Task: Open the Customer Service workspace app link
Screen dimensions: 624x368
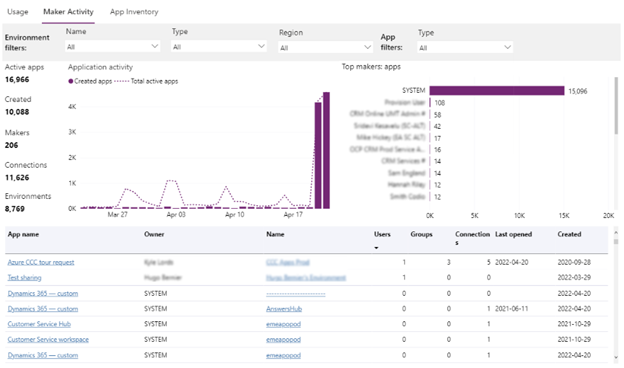Action: 48,339
